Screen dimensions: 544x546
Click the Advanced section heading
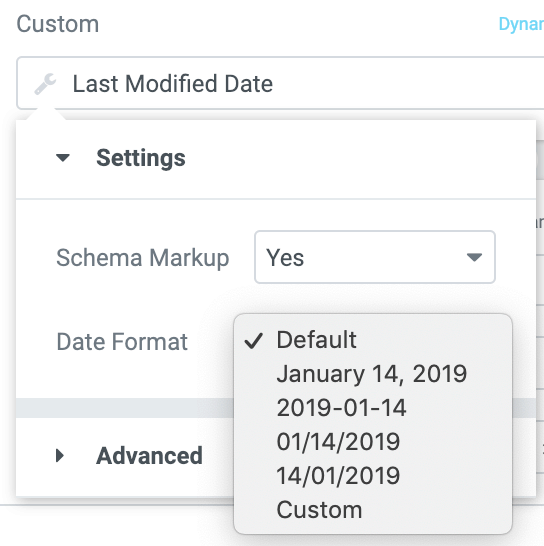[149, 455]
